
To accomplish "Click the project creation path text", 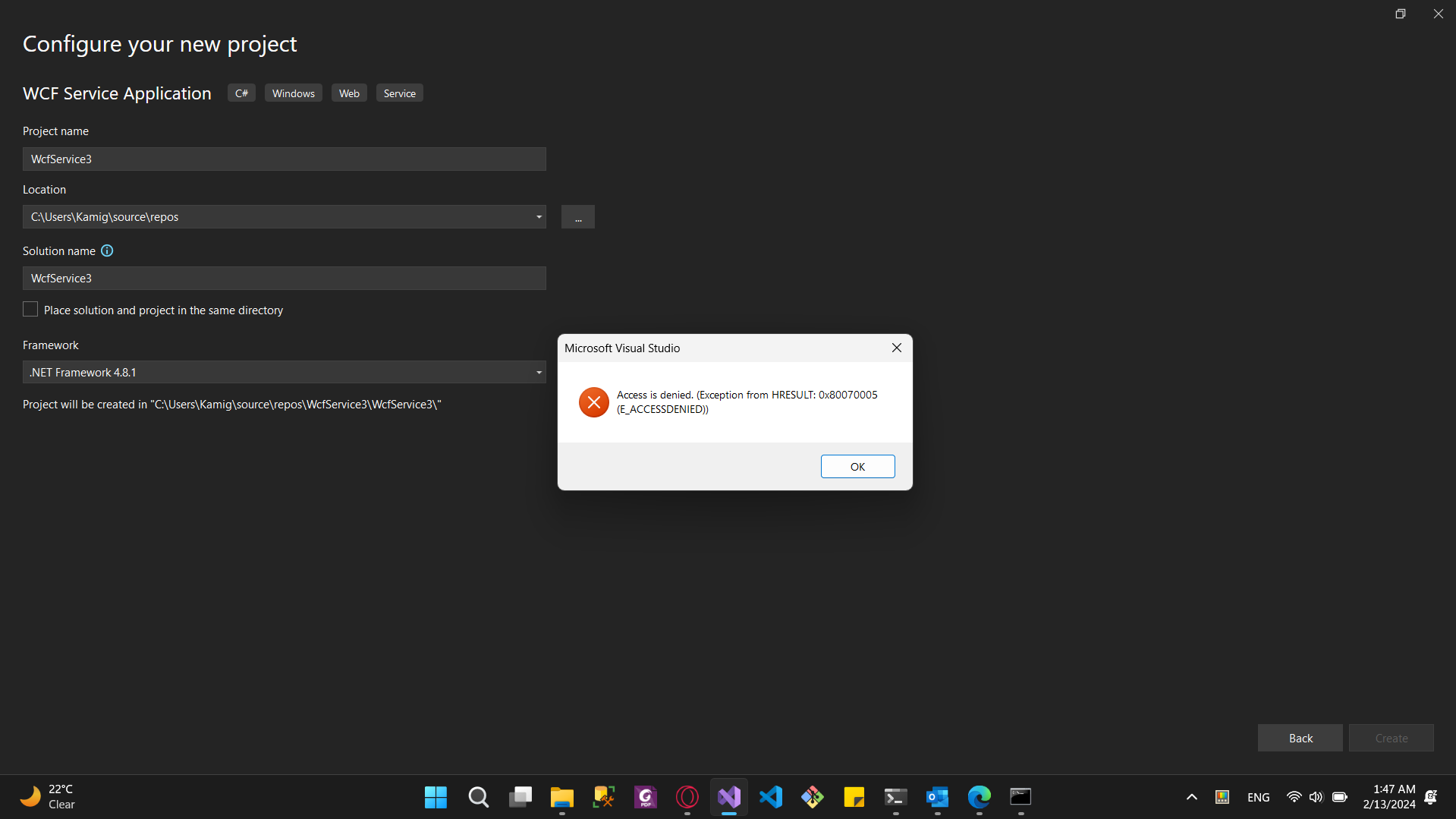I will click(231, 405).
